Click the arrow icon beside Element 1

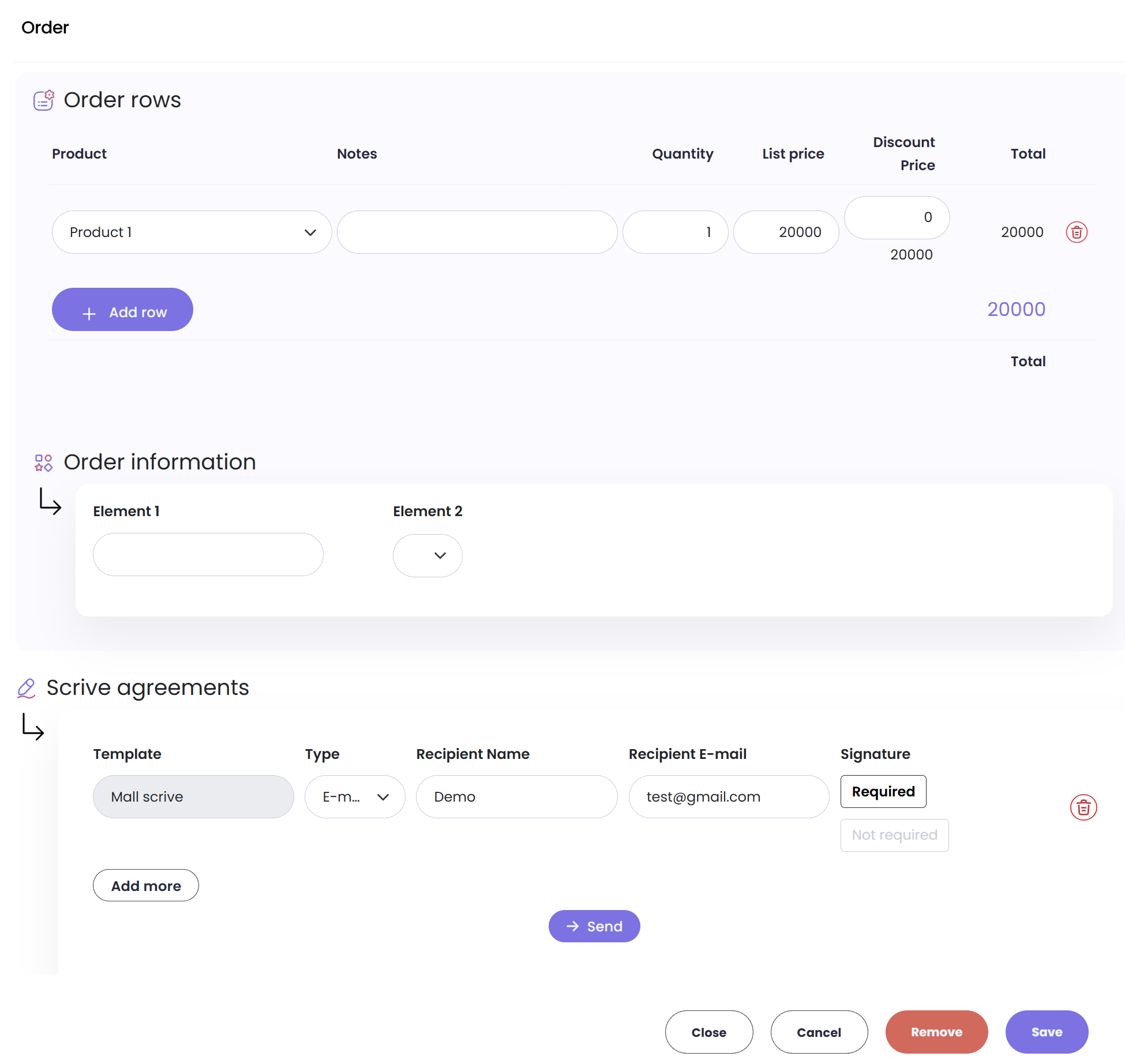click(x=50, y=501)
